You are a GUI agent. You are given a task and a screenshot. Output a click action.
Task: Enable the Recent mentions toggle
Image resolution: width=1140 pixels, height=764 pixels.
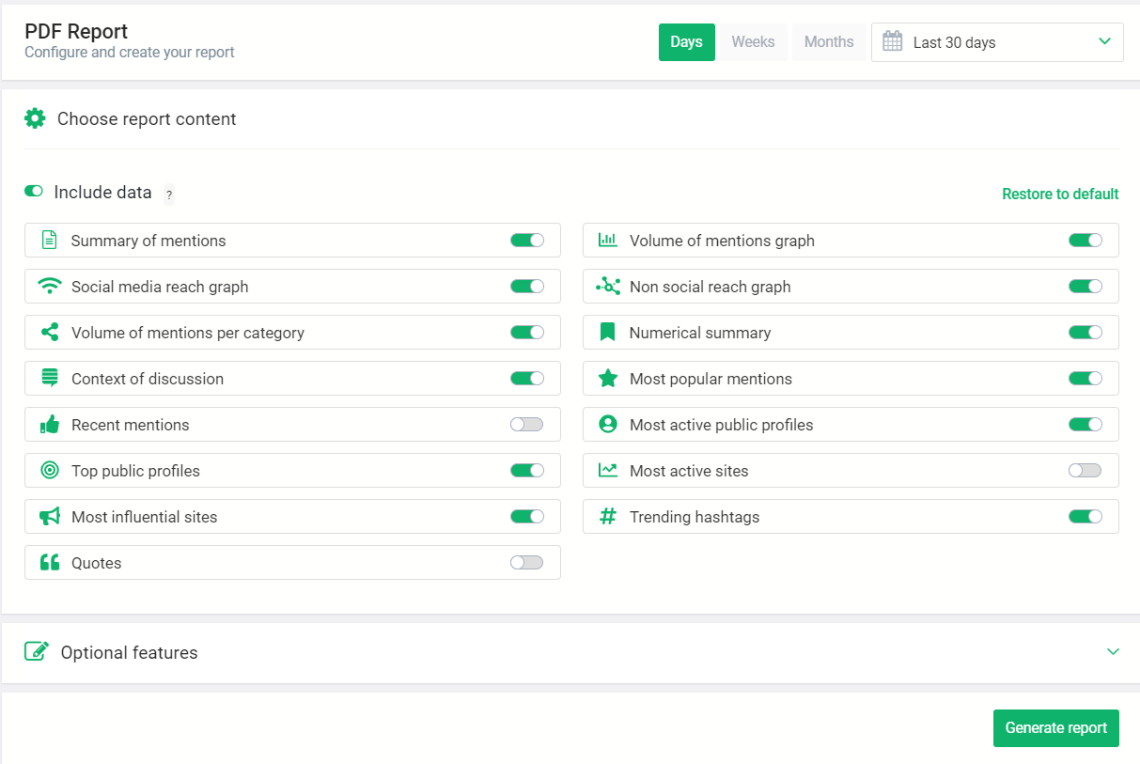click(x=527, y=424)
